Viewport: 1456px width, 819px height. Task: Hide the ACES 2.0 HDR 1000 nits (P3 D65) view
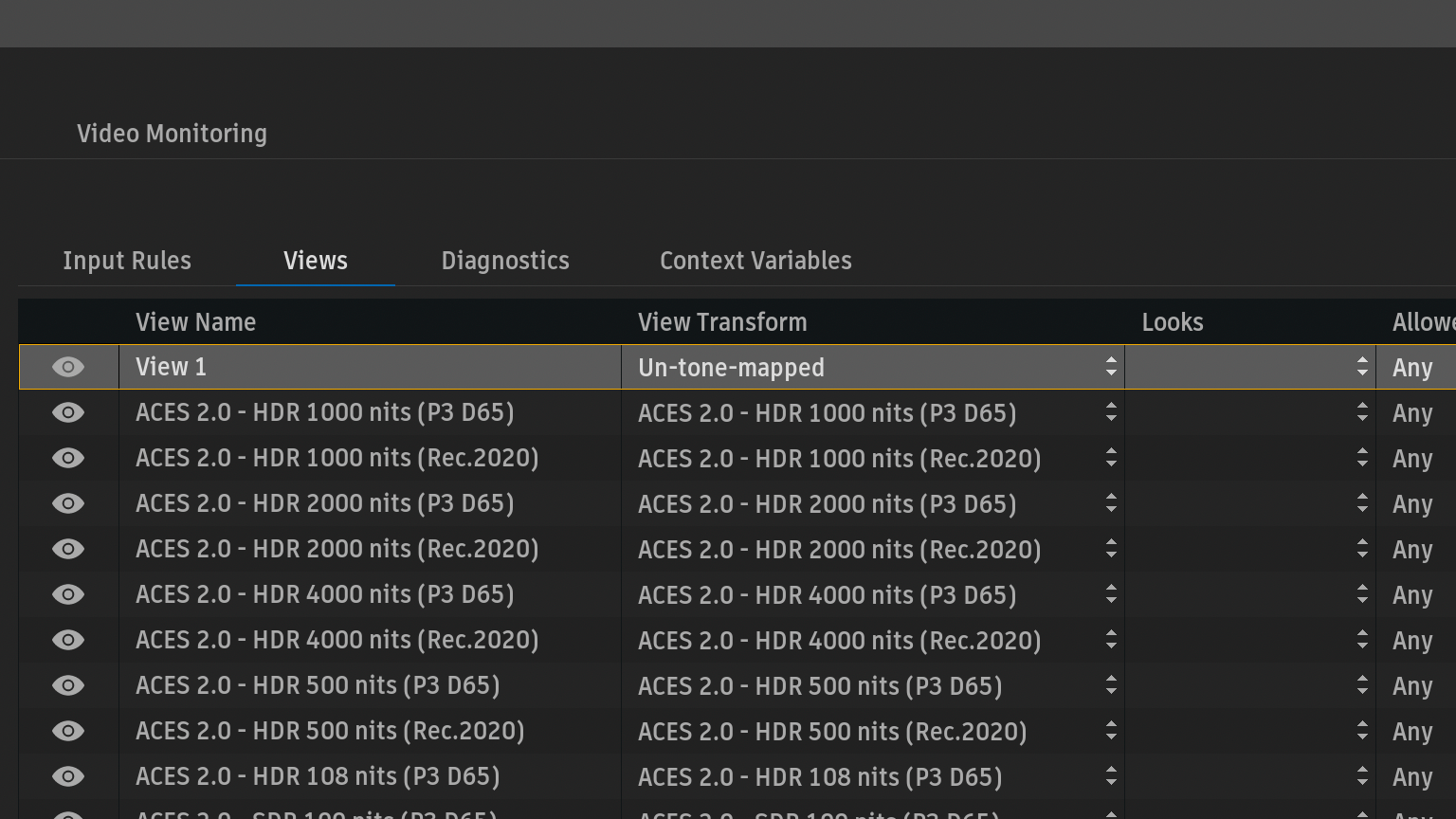(x=68, y=412)
